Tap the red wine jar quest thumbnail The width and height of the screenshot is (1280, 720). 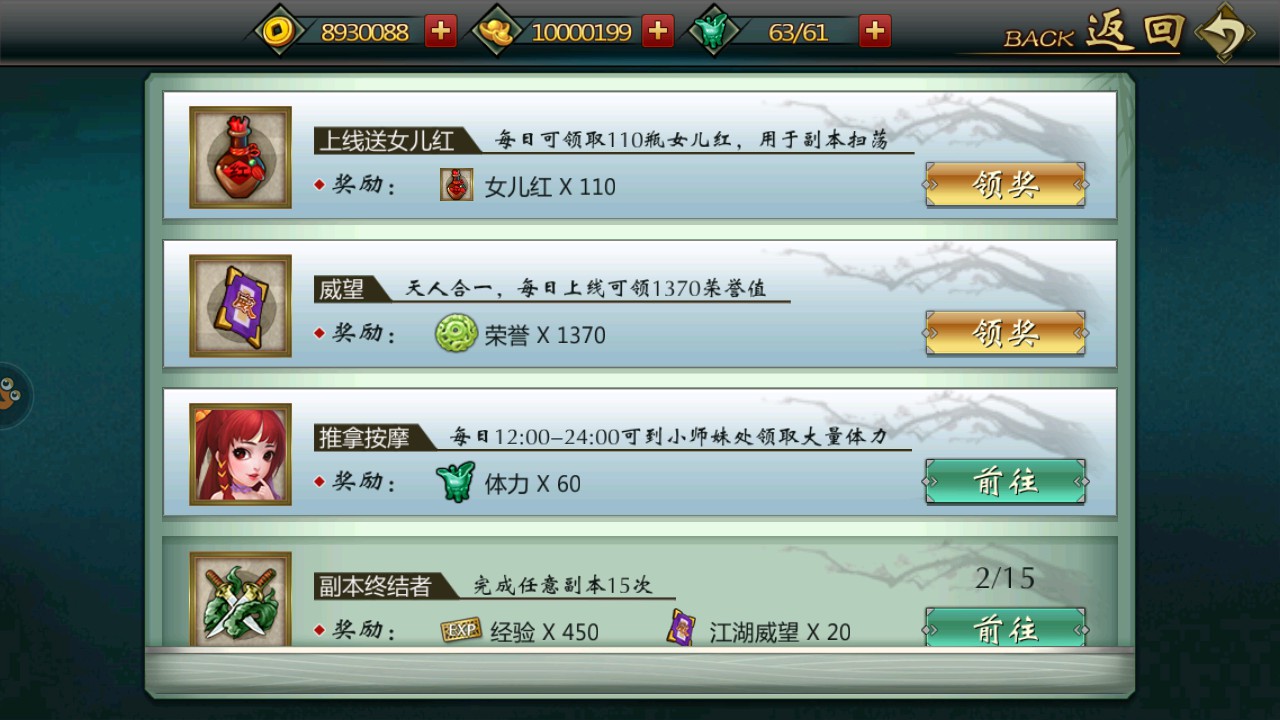240,158
